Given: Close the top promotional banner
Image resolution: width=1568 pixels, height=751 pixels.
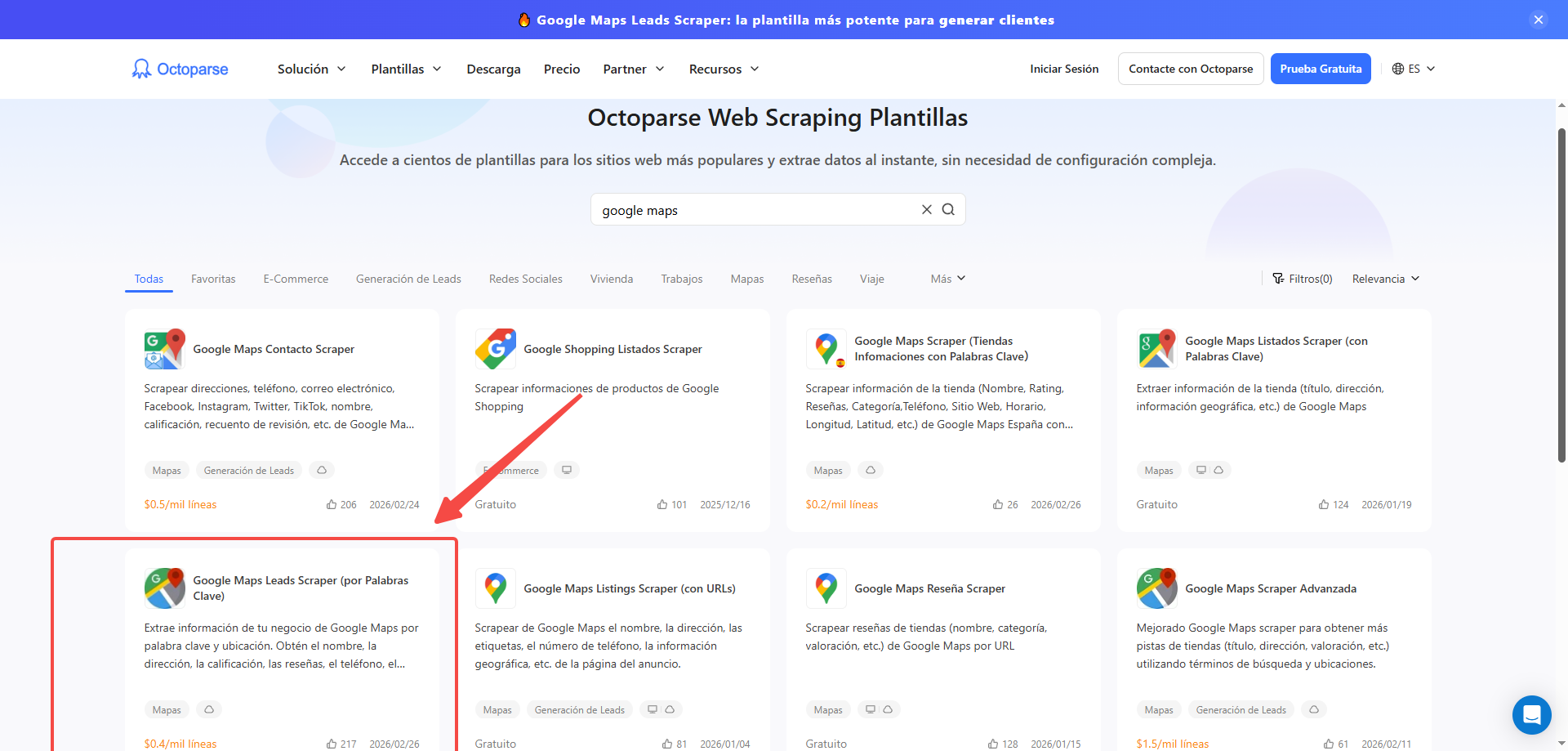Looking at the screenshot, I should coord(1538,20).
